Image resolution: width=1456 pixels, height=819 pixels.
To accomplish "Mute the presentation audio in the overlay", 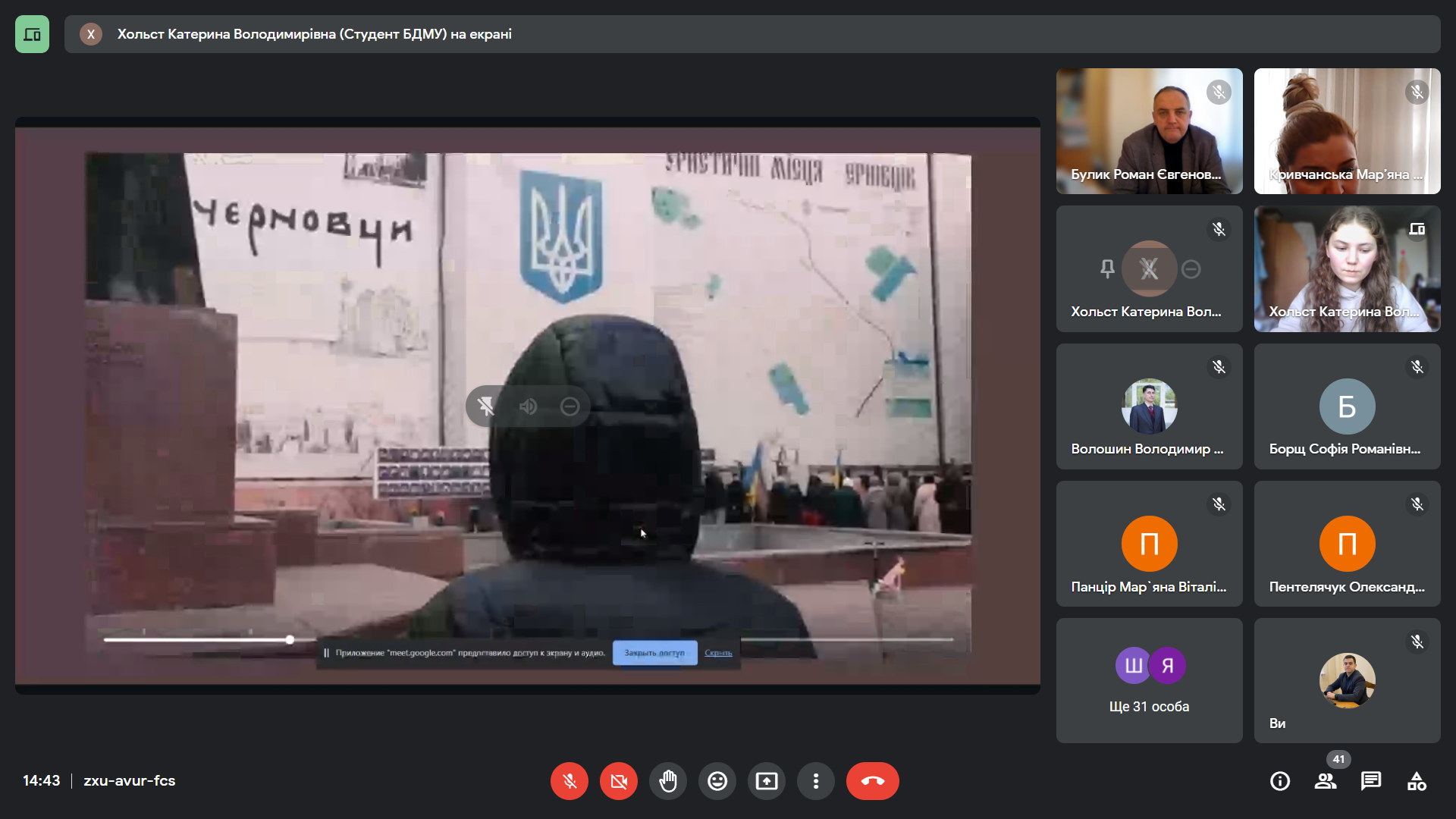I will [x=529, y=406].
